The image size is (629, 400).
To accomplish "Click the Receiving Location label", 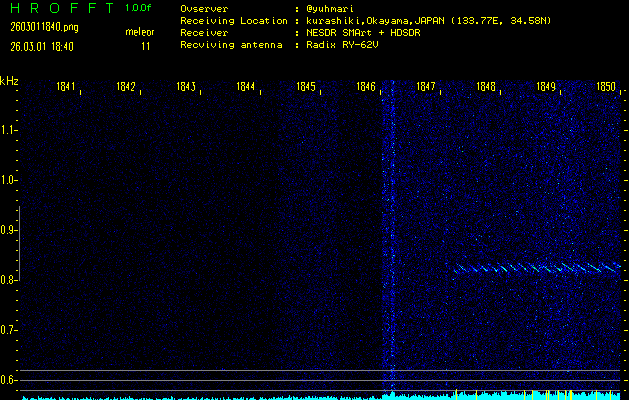I will [x=234, y=21].
